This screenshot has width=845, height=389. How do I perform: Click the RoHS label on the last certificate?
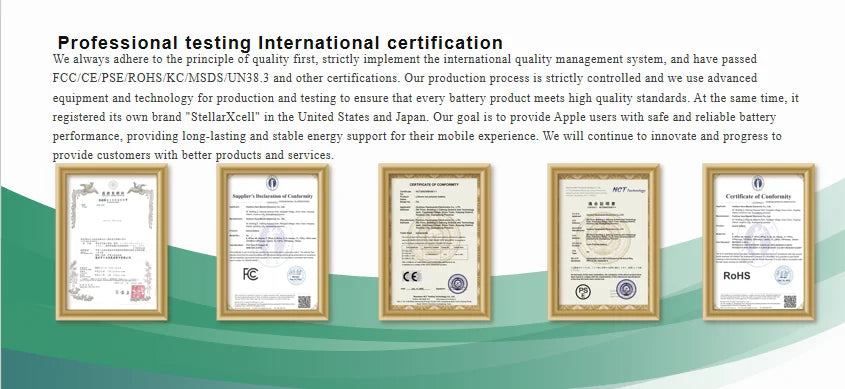[736, 276]
